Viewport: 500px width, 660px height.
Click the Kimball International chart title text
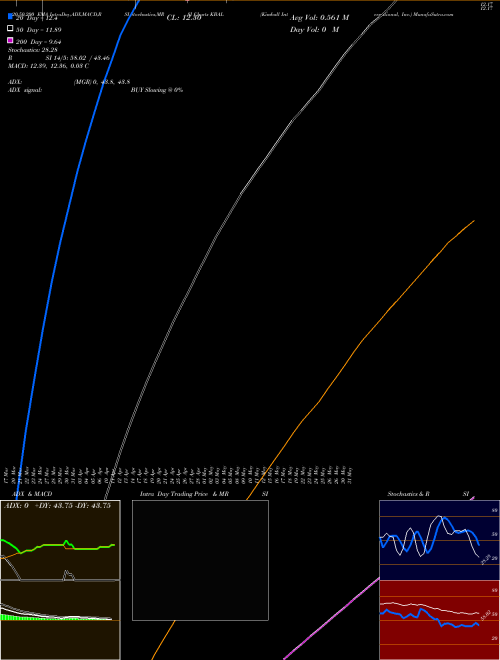pos(274,14)
